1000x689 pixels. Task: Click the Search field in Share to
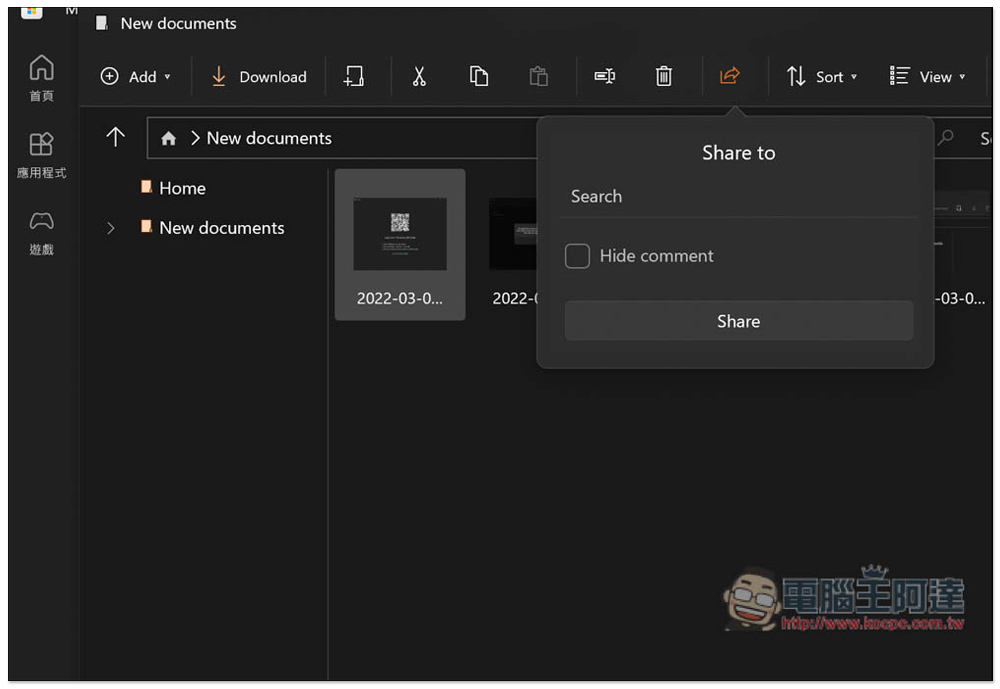pos(739,196)
